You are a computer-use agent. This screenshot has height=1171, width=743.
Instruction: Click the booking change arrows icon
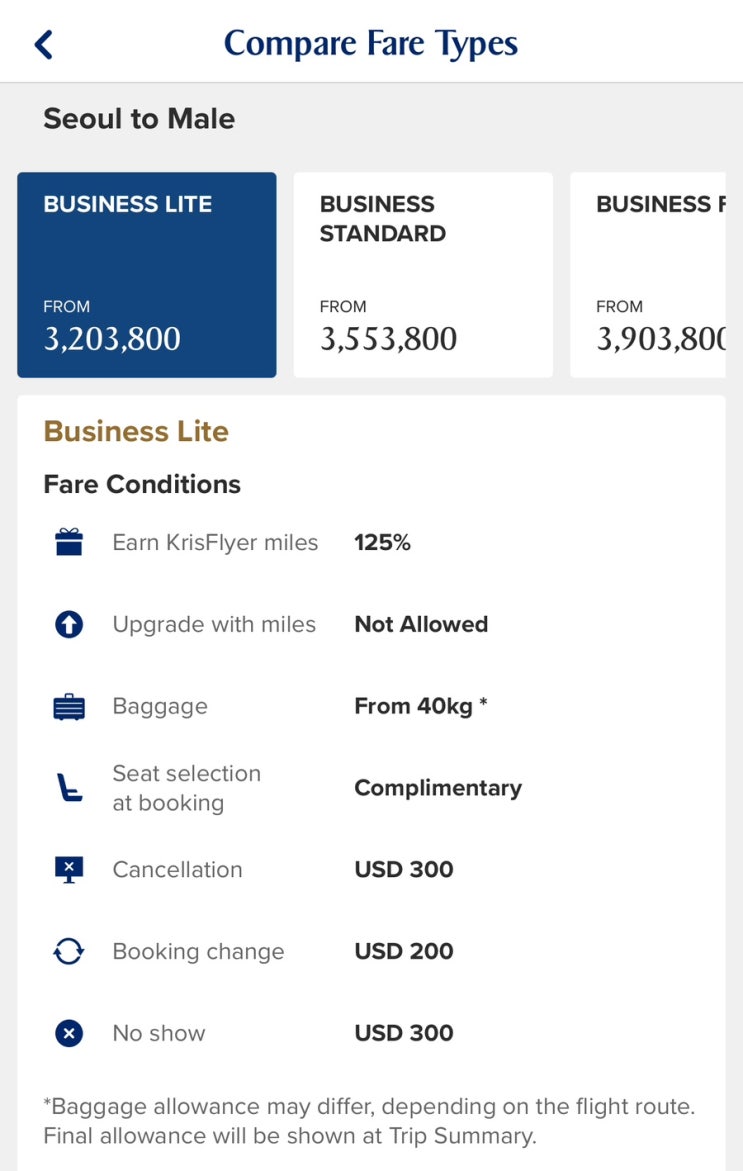click(x=69, y=952)
